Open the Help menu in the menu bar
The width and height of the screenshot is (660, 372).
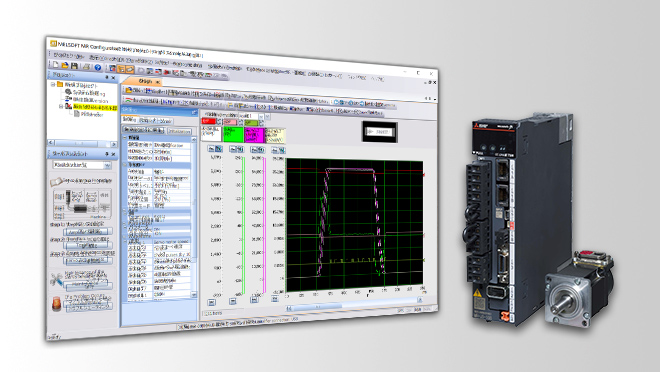click(x=377, y=78)
